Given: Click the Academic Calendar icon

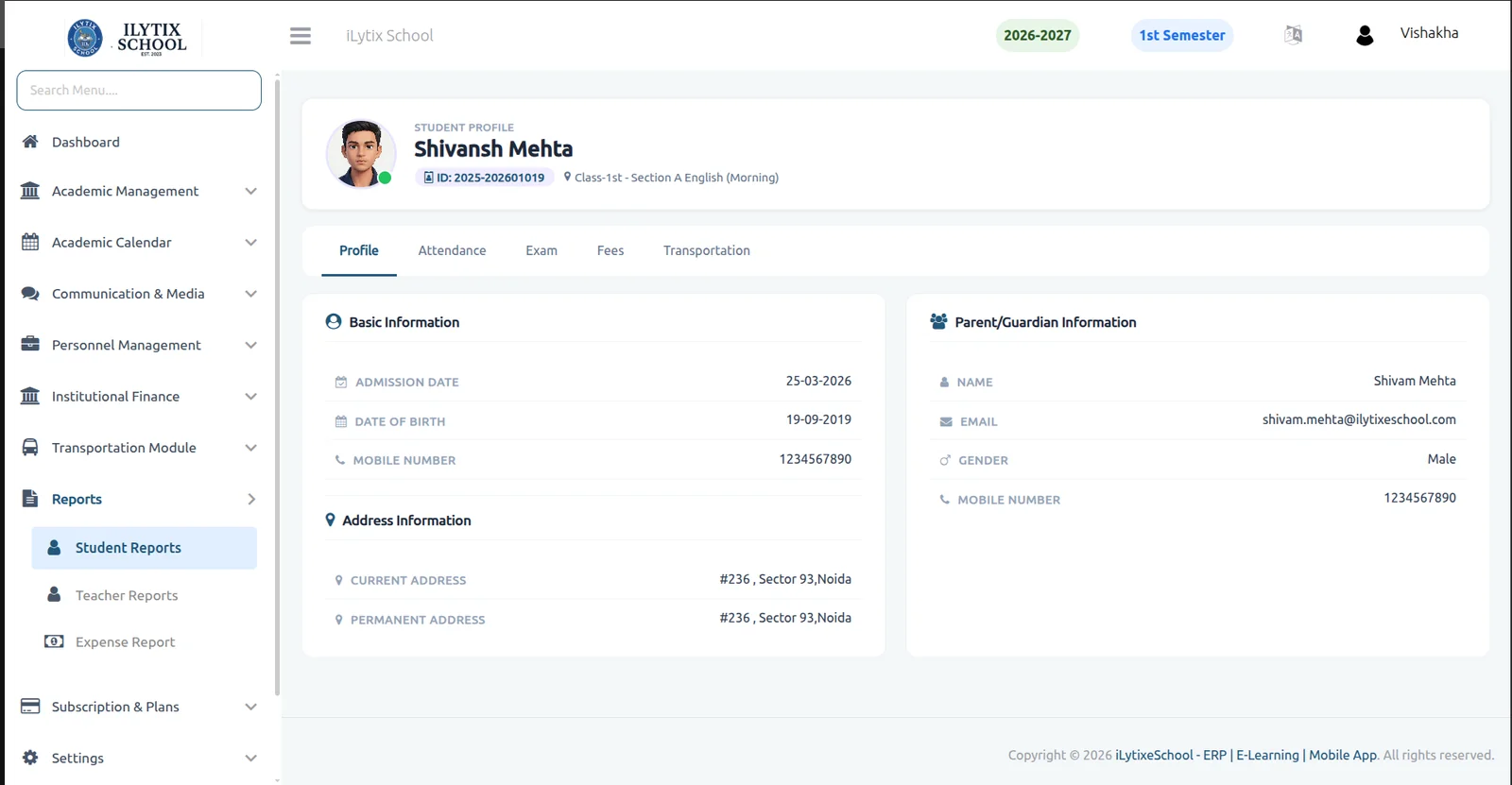Looking at the screenshot, I should pos(30,242).
